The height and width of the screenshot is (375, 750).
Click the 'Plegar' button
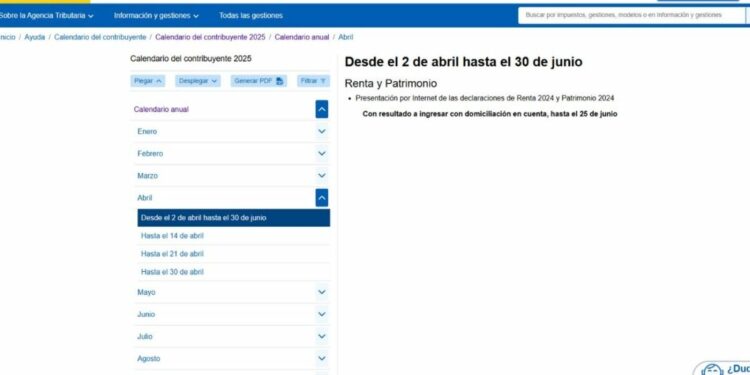click(x=147, y=81)
